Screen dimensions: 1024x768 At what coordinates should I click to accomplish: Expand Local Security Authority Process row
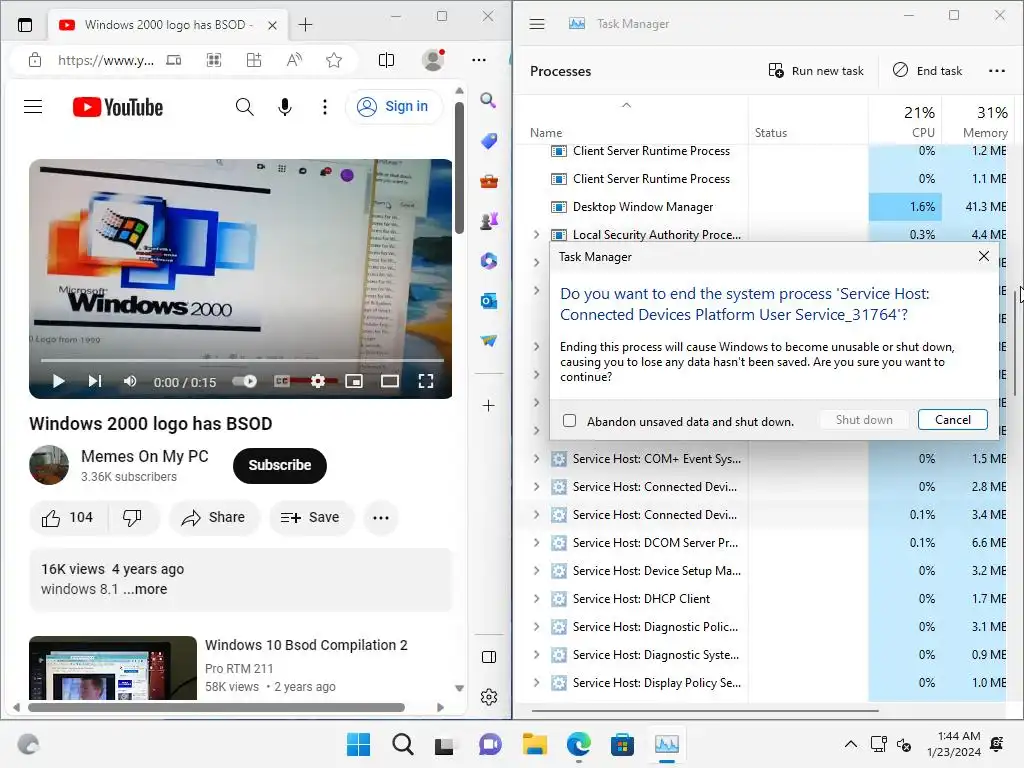[x=536, y=234]
